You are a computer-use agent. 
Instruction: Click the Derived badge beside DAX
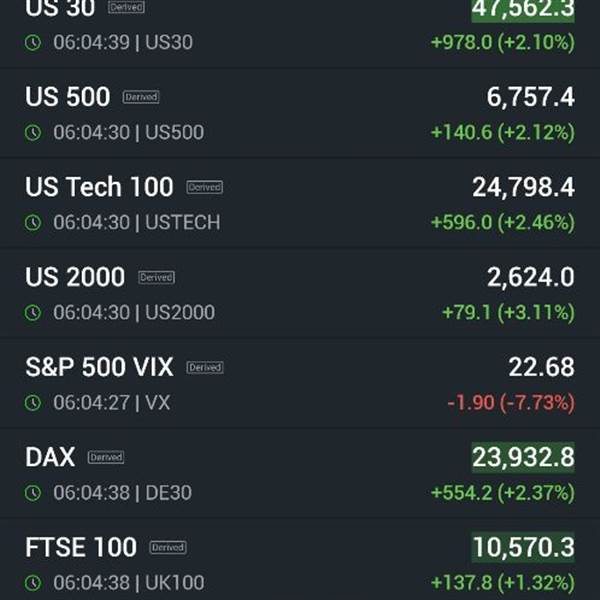[x=106, y=457]
